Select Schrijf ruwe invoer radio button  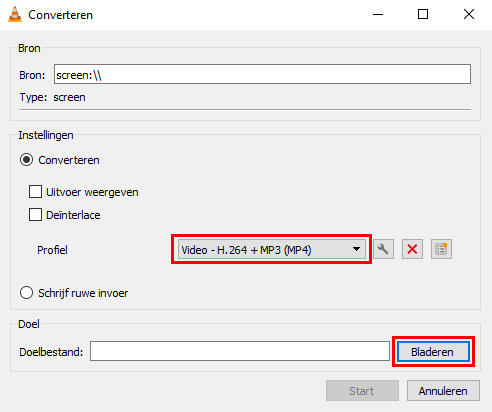(26, 293)
